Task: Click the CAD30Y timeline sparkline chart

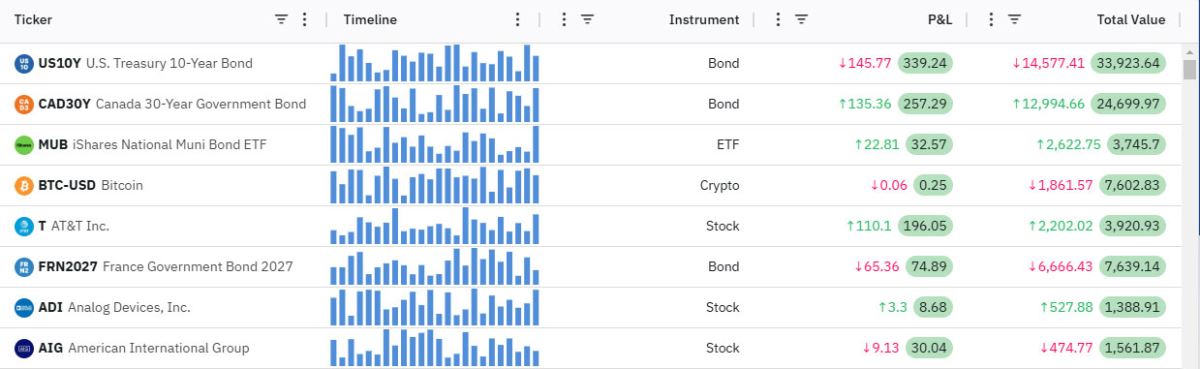Action: (x=434, y=104)
